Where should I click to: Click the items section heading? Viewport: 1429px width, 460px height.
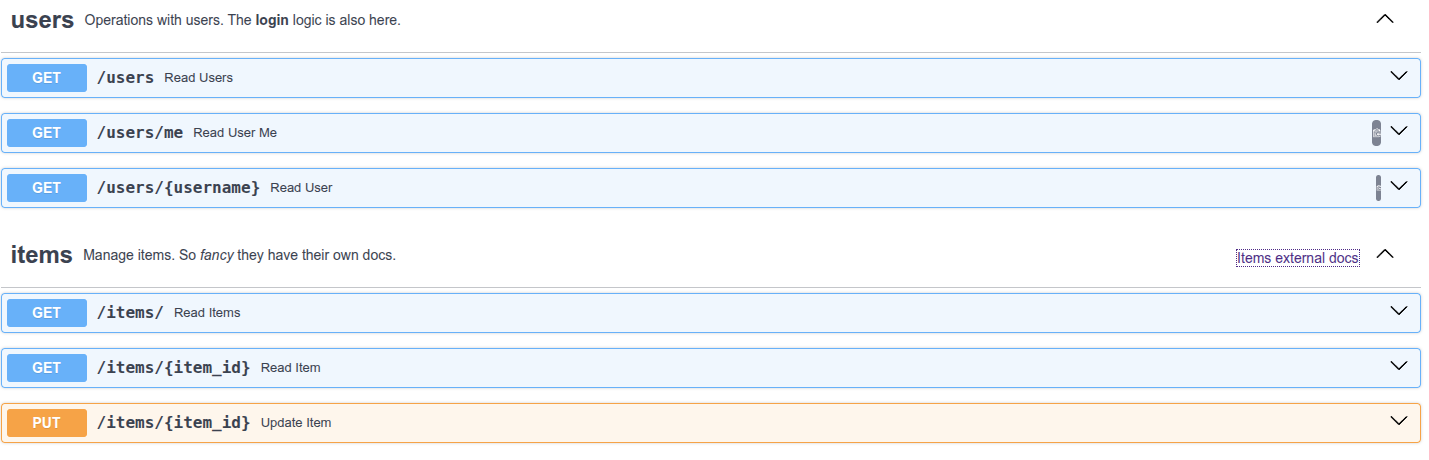coord(42,255)
